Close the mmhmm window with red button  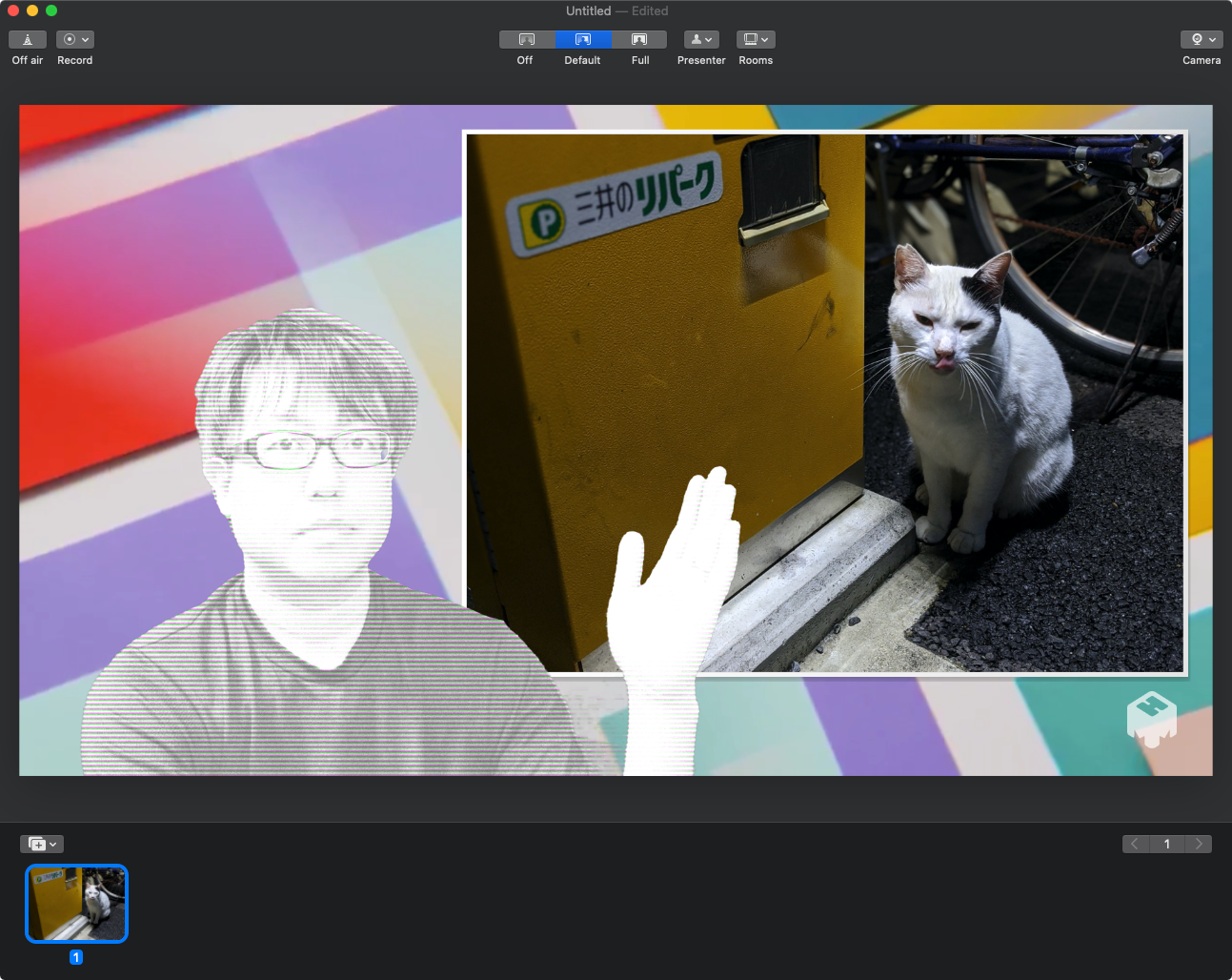(x=13, y=10)
